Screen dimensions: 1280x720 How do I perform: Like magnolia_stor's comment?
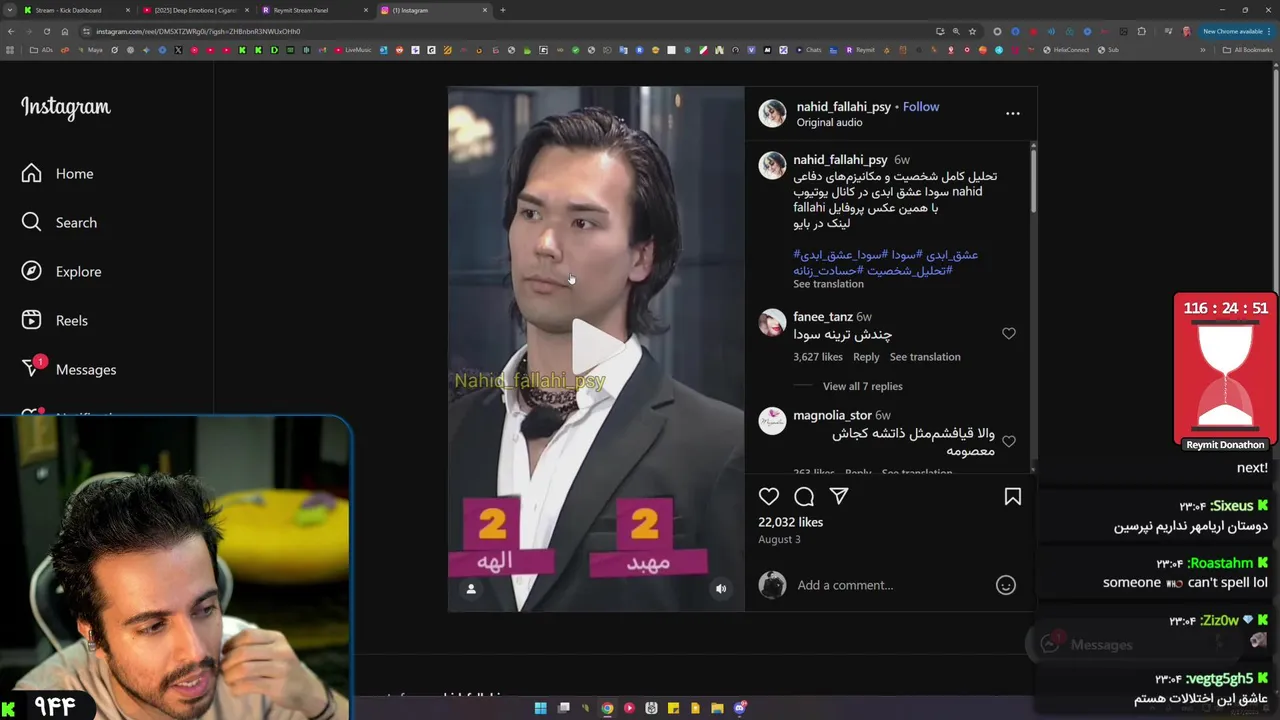pyautogui.click(x=1009, y=441)
